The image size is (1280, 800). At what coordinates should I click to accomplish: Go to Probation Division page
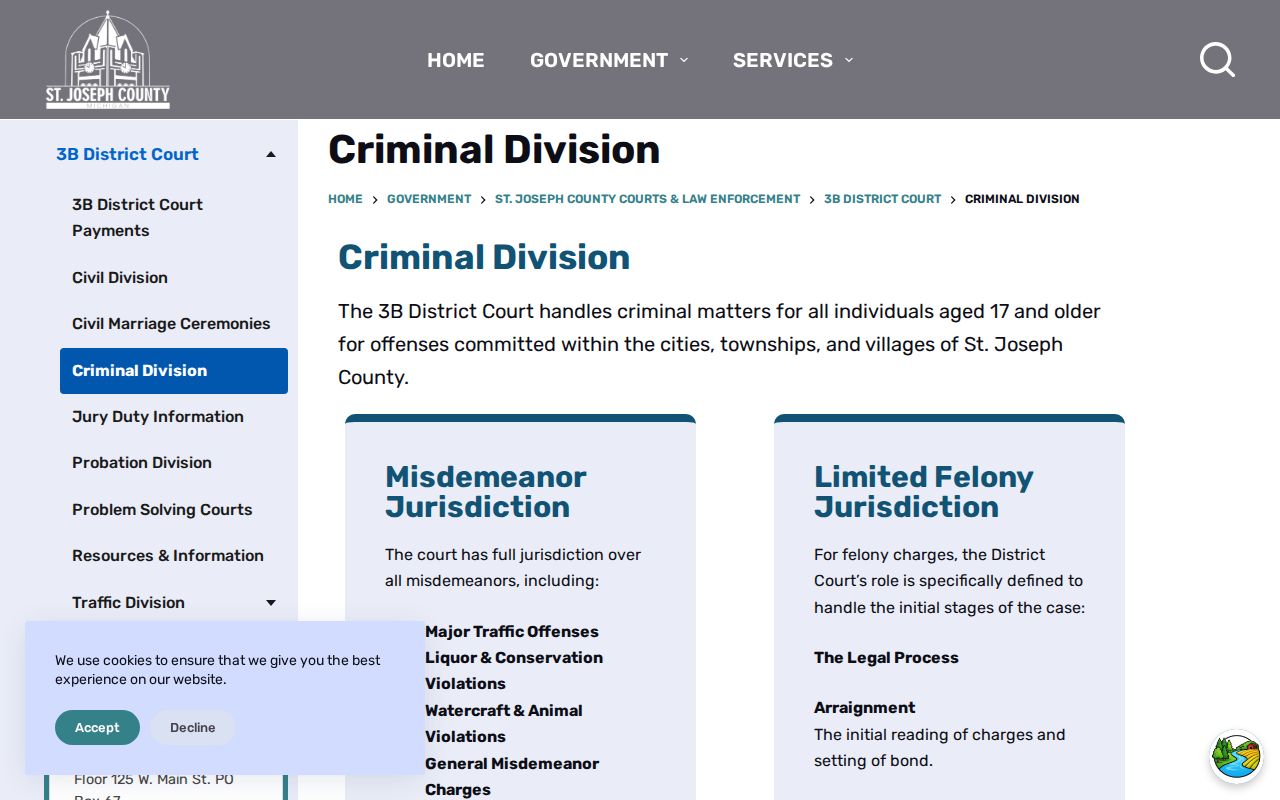(142, 463)
